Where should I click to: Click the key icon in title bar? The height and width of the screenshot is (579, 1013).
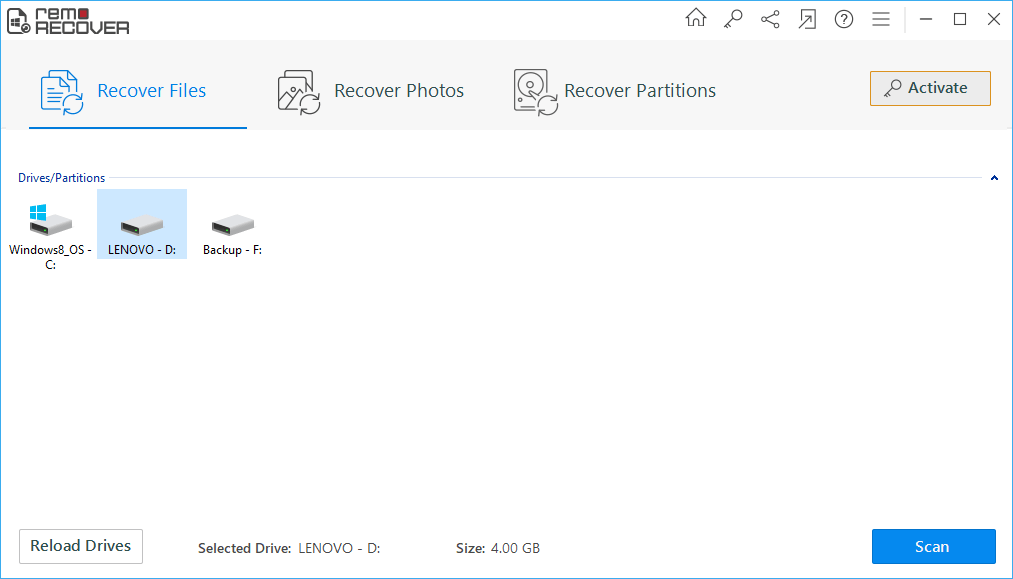tap(733, 19)
